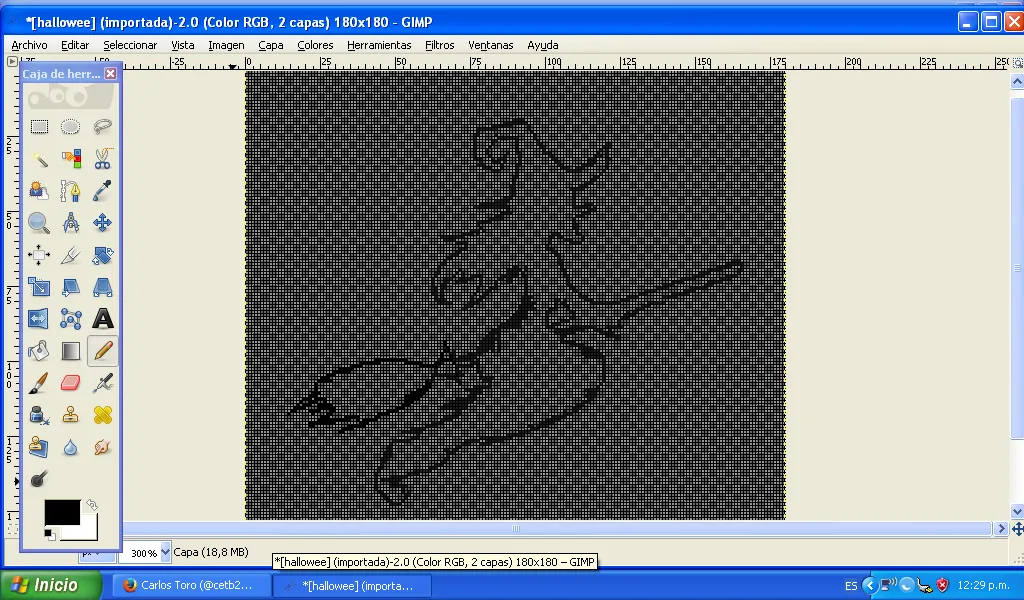Screen dimensions: 1024x600
Task: Toggle zoom image when window size changes
Action: [x=1017, y=63]
